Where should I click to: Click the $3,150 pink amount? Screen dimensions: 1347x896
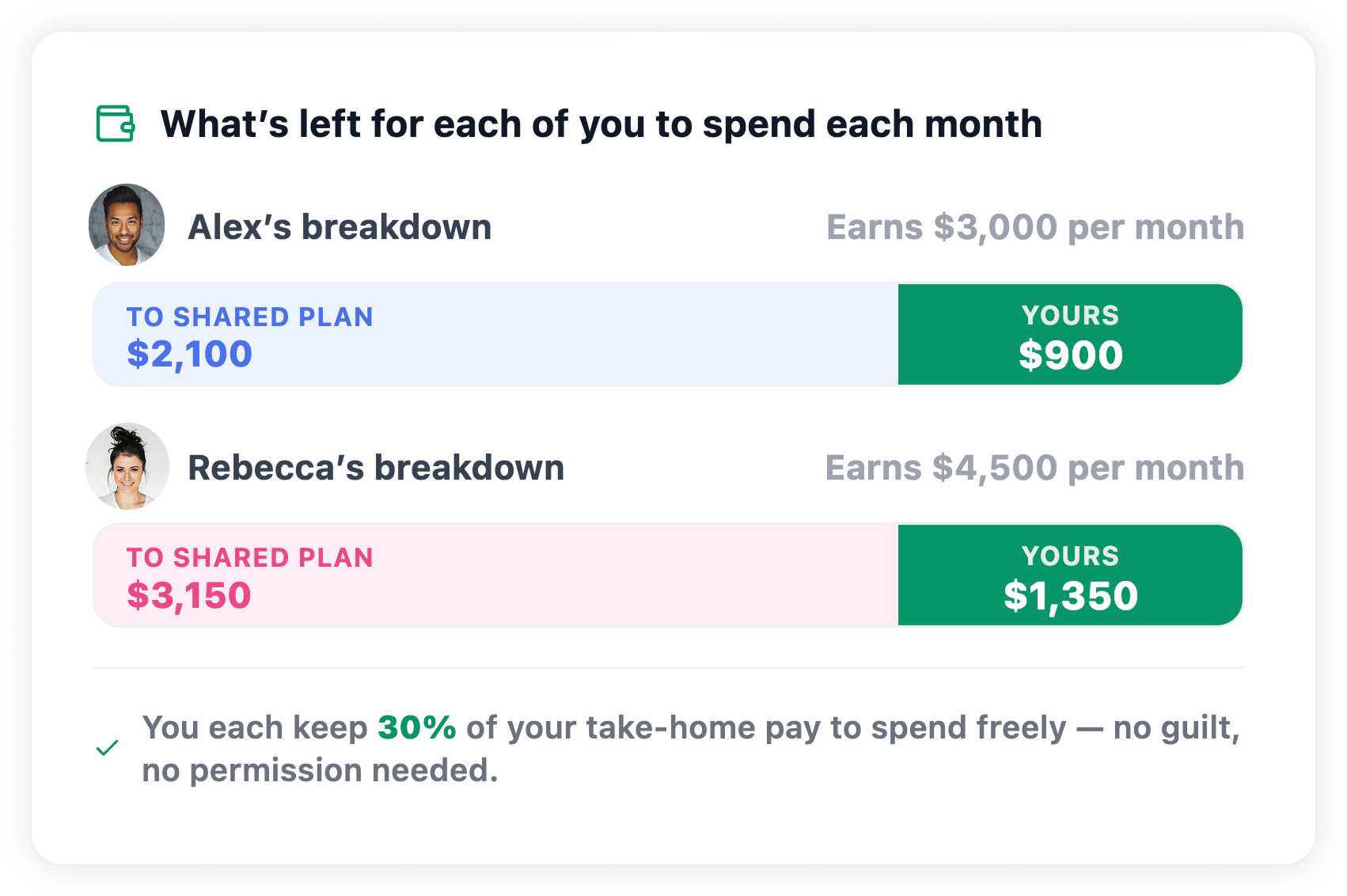click(x=189, y=595)
